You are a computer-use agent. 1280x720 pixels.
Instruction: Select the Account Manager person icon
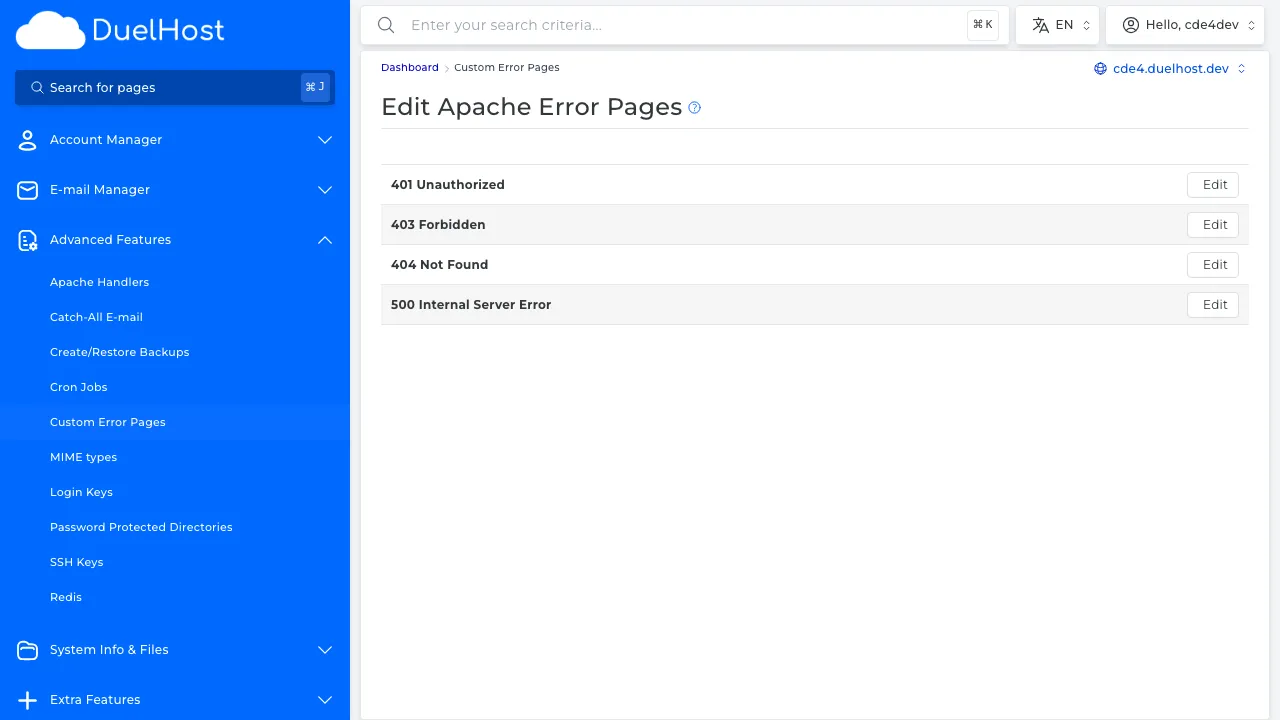(x=27, y=139)
